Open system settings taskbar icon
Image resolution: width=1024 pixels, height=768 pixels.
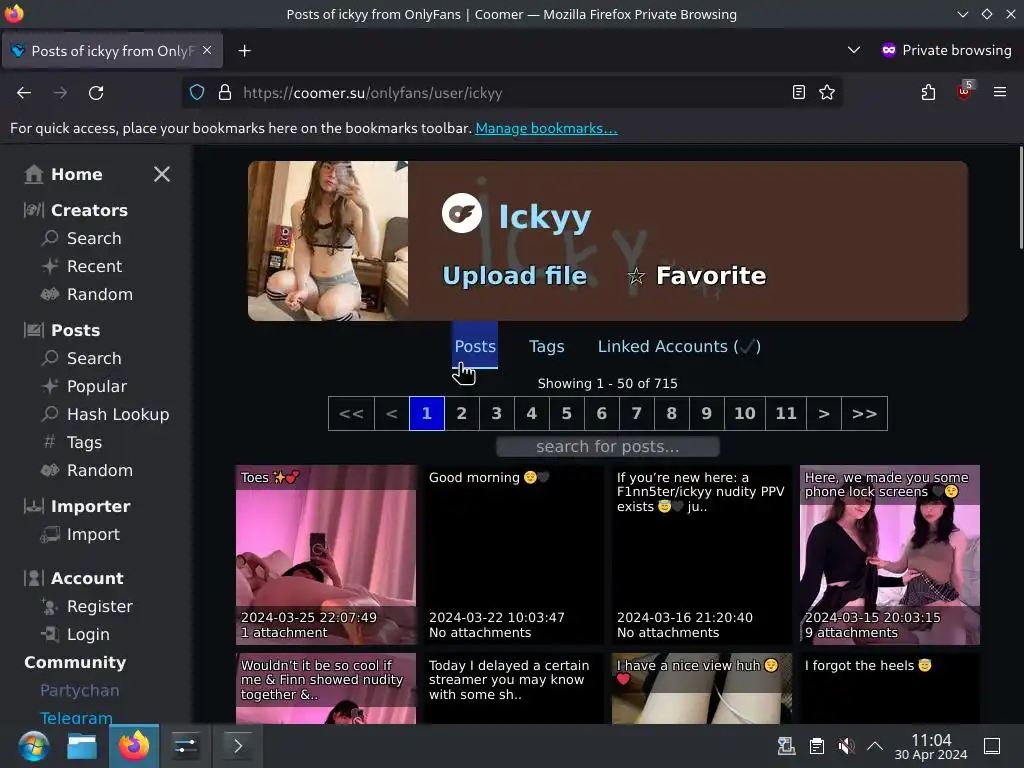185,746
